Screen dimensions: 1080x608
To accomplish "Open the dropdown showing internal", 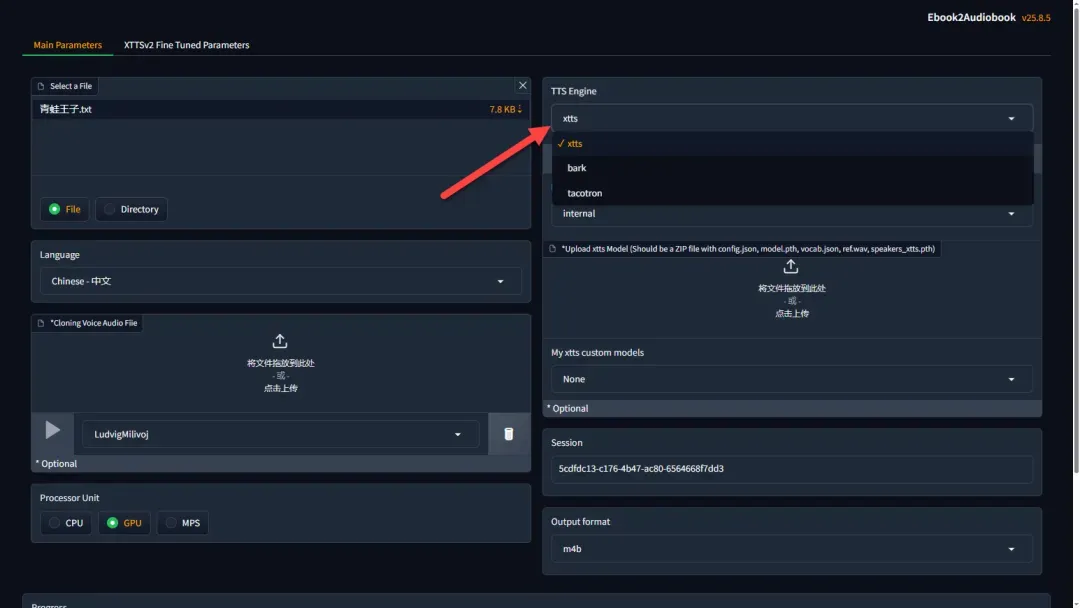I will [x=791, y=213].
